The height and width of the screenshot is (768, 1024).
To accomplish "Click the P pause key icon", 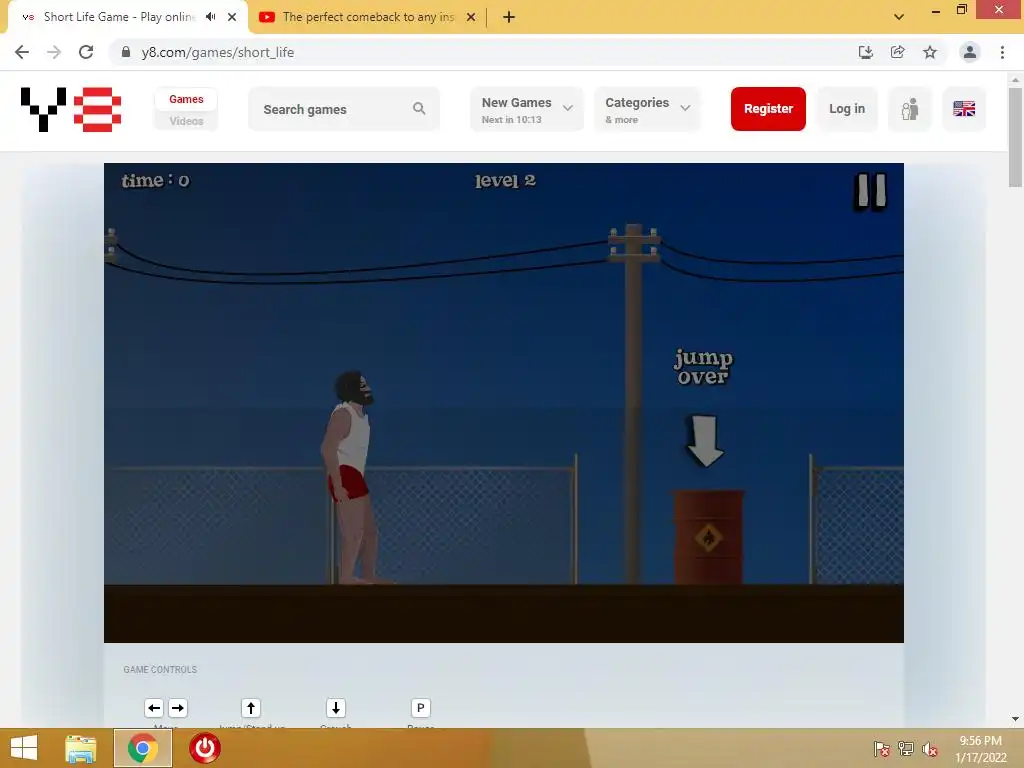I will click(x=421, y=708).
